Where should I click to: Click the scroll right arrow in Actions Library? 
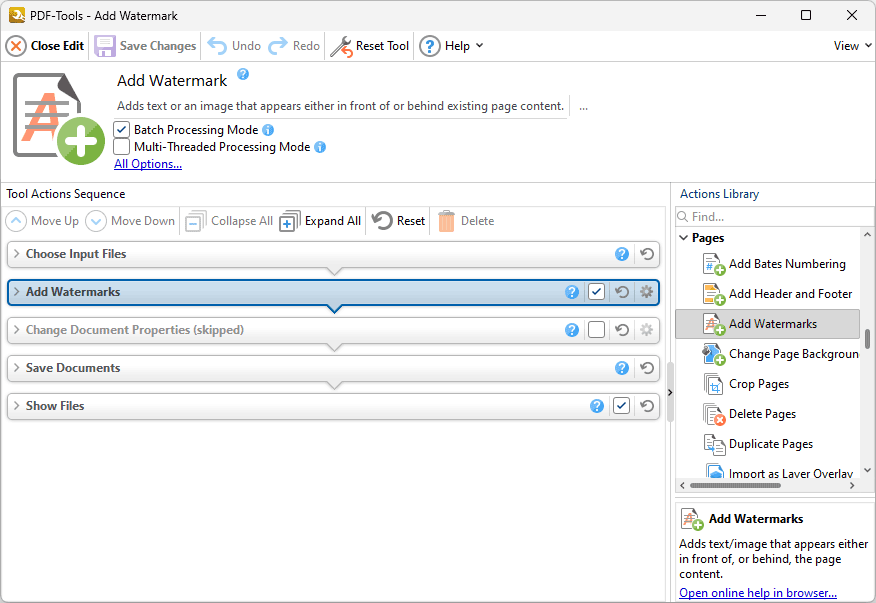852,486
